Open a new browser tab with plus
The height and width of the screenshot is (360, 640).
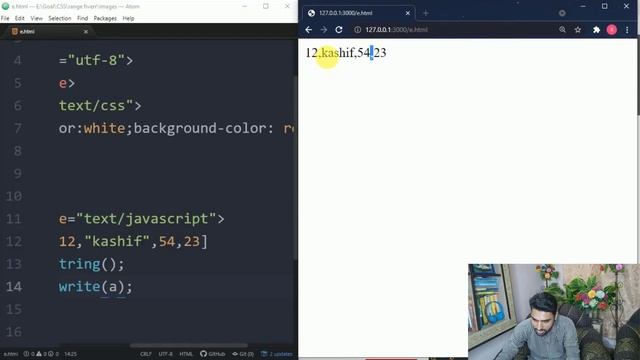coord(426,13)
